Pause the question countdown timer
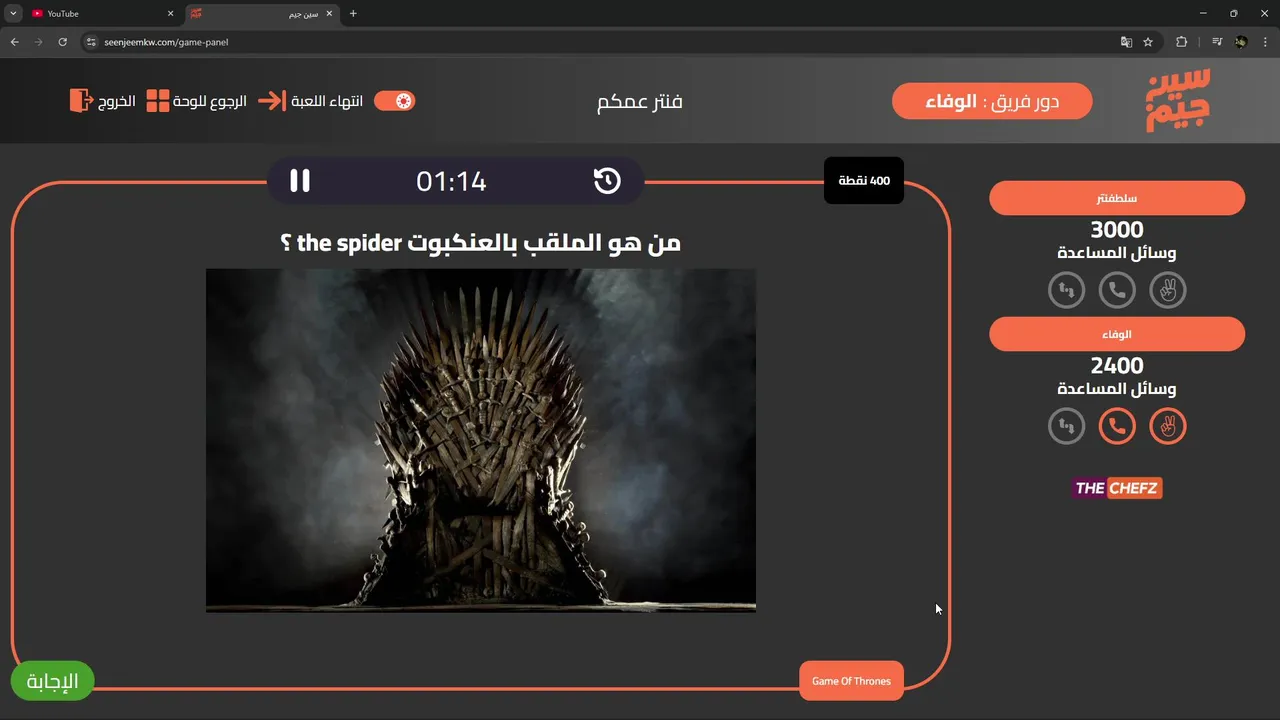1280x720 pixels. point(300,181)
